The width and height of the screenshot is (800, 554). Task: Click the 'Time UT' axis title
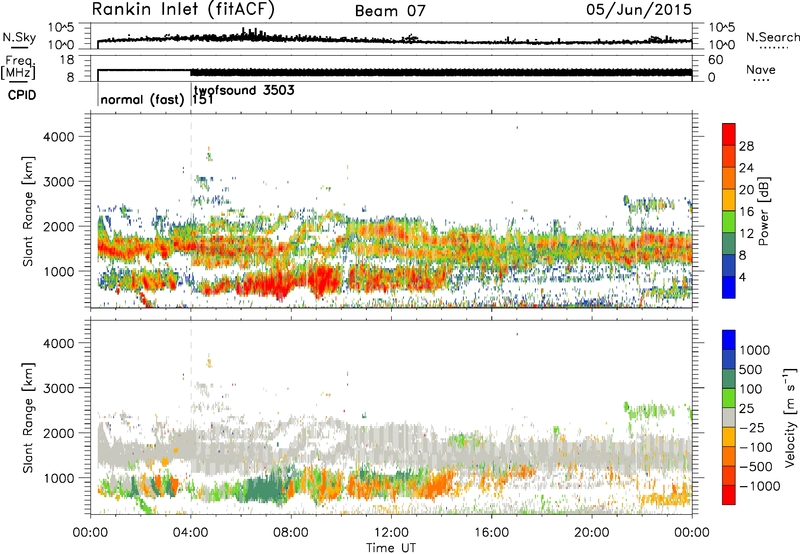coord(391,548)
